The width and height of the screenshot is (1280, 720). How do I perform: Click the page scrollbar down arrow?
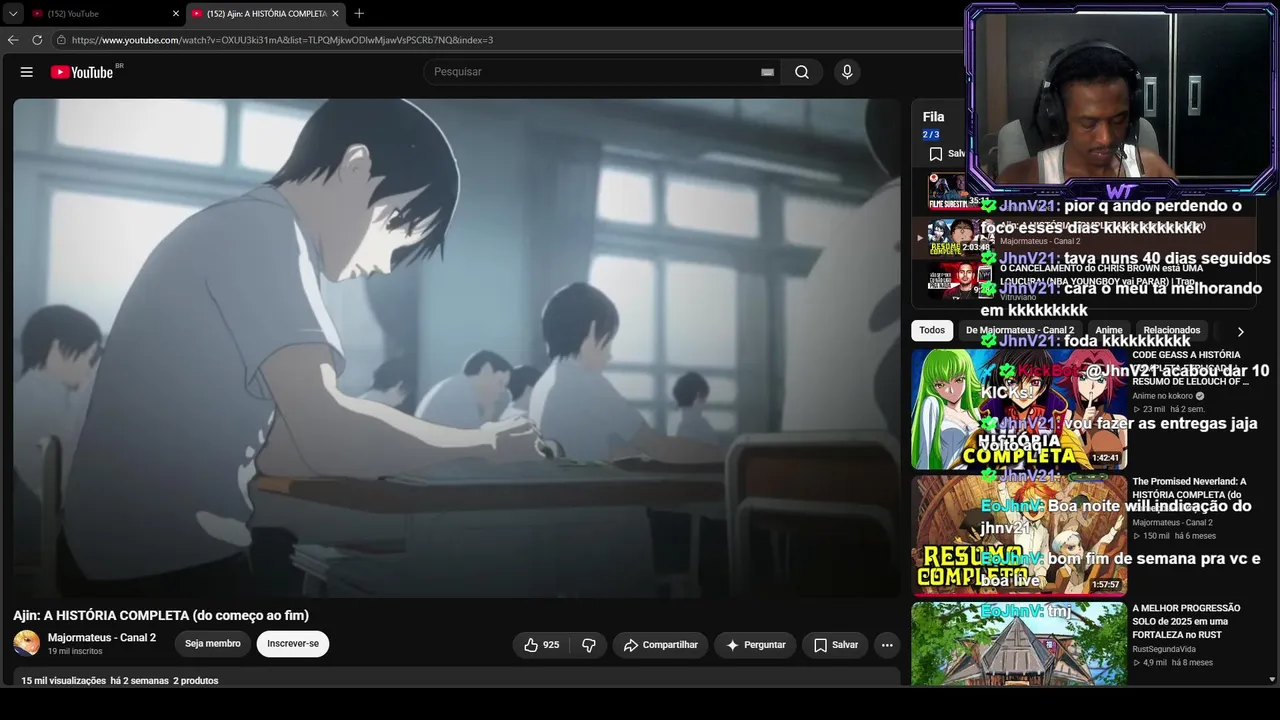tap(1273, 680)
